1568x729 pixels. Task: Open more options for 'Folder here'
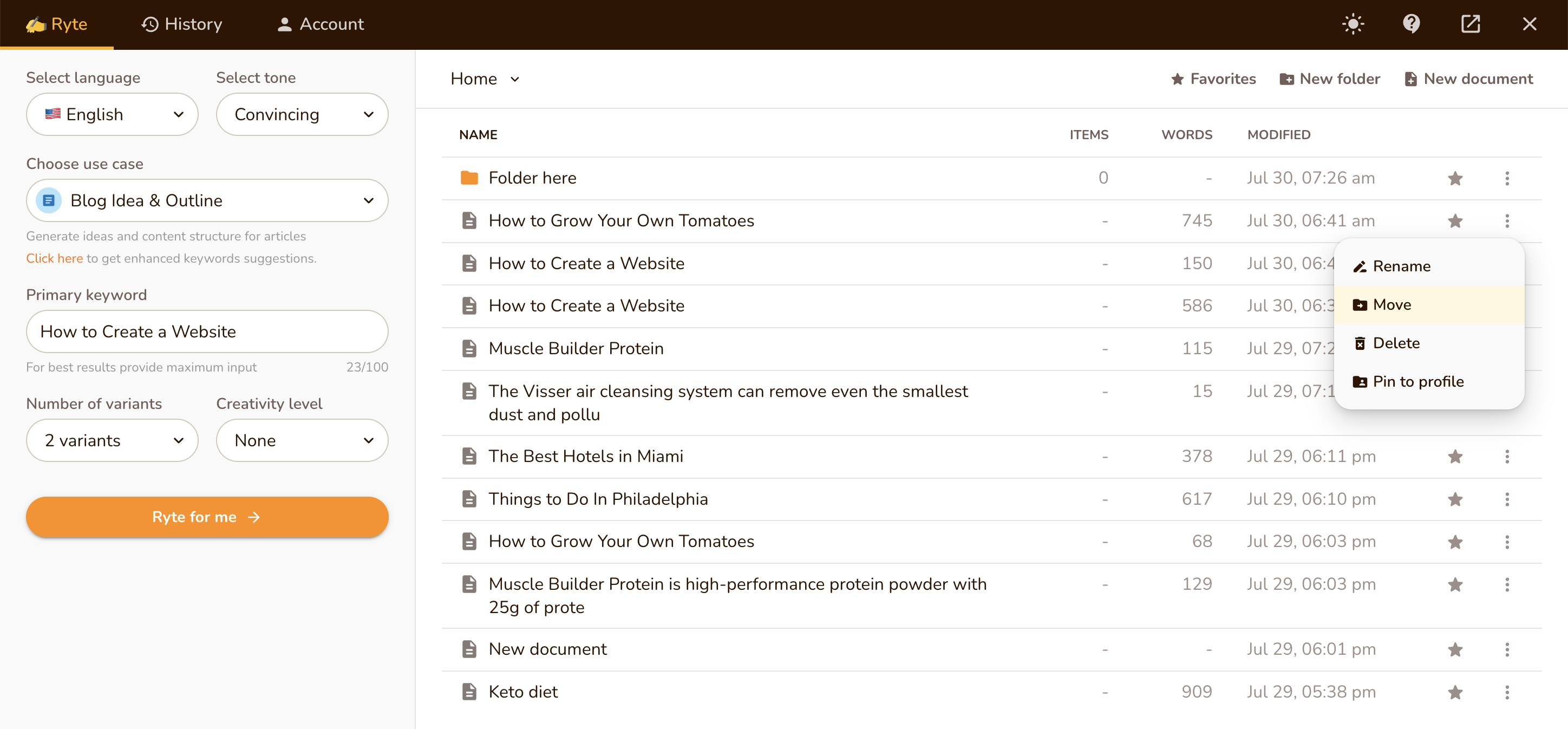point(1506,178)
